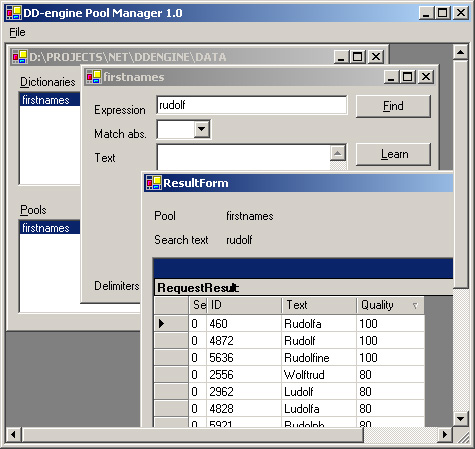Select firstnames in the Pools list
The height and width of the screenshot is (449, 475).
50,228
